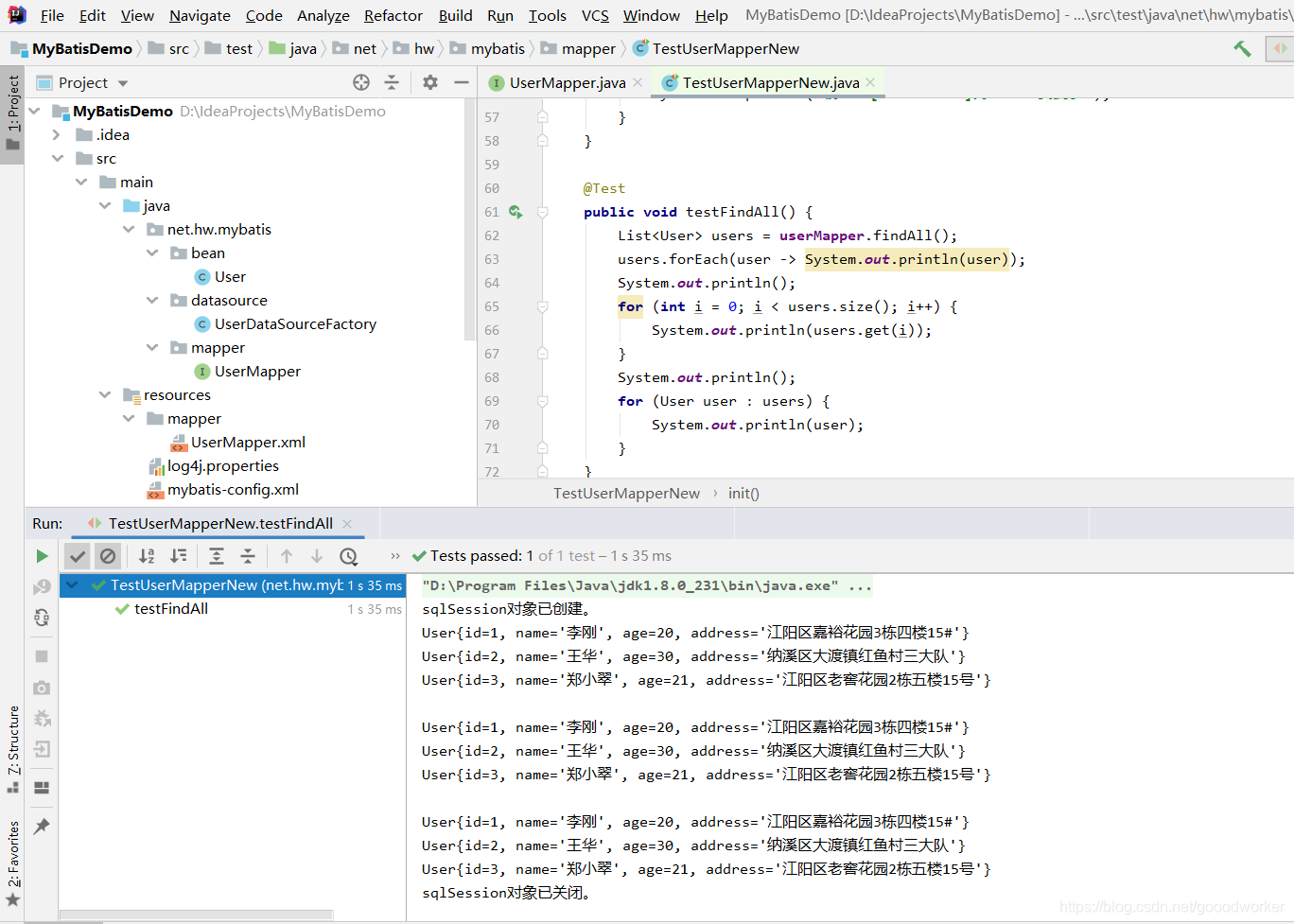Collapse the src folder
This screenshot has height=924, width=1294.
(59, 159)
